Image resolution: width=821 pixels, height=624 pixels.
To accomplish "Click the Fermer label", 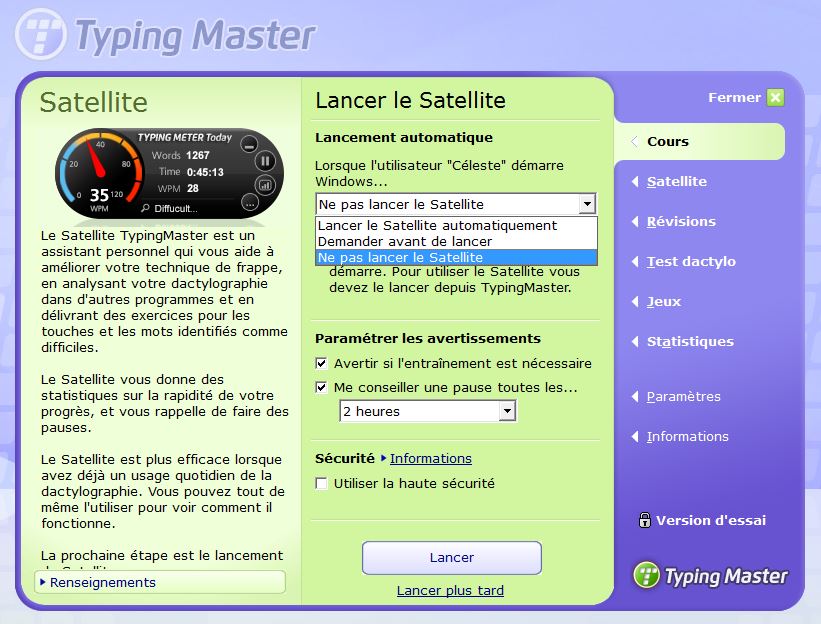I will coord(734,97).
